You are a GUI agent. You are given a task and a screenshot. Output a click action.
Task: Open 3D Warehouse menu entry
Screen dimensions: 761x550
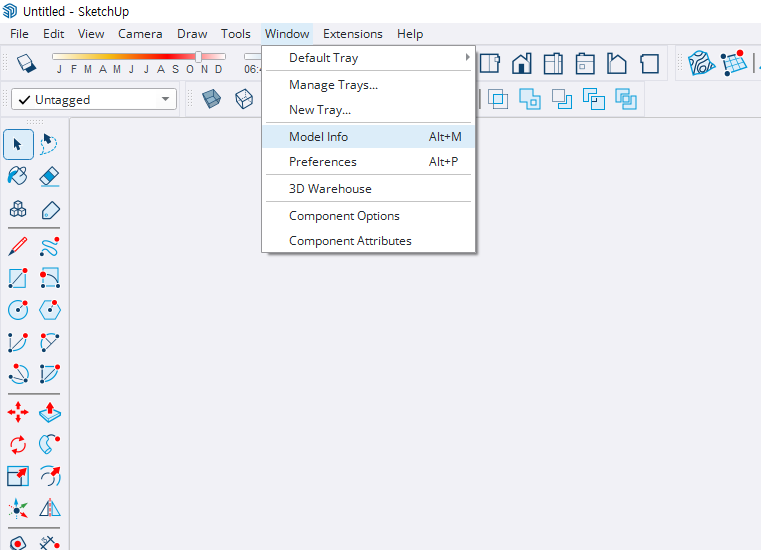point(368,188)
